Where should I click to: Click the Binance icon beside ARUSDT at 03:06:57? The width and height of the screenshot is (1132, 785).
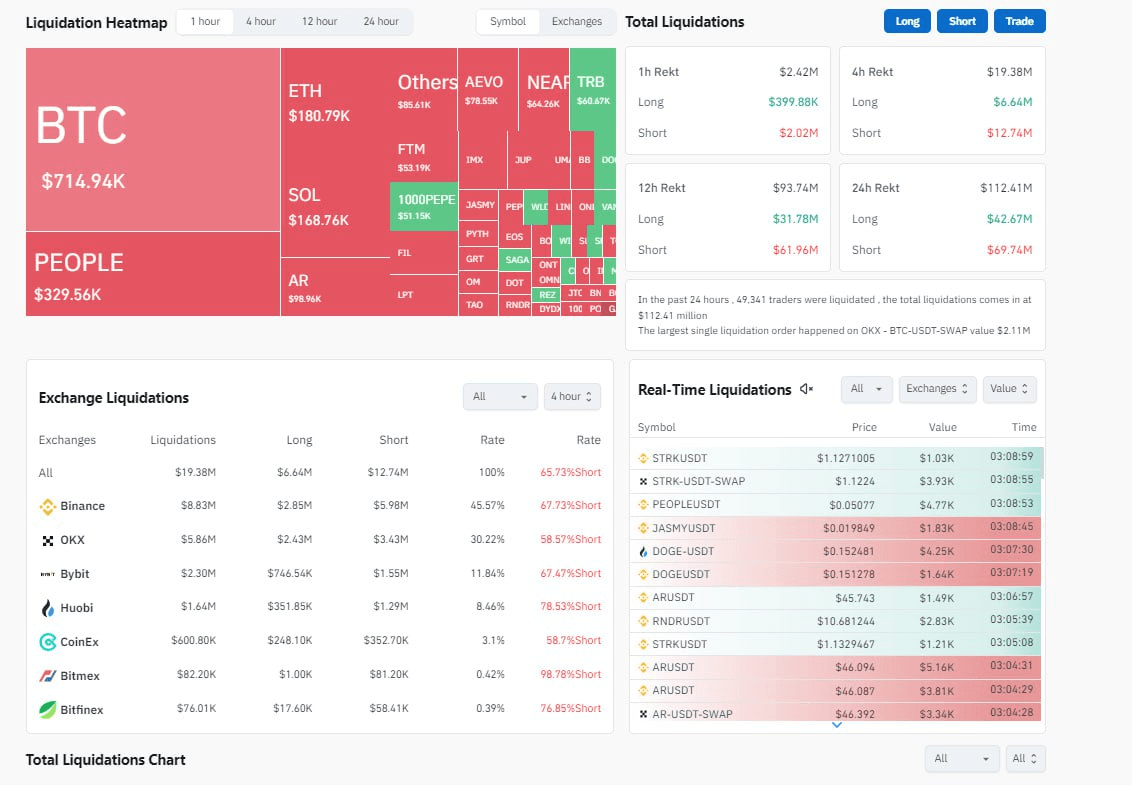[643, 598]
